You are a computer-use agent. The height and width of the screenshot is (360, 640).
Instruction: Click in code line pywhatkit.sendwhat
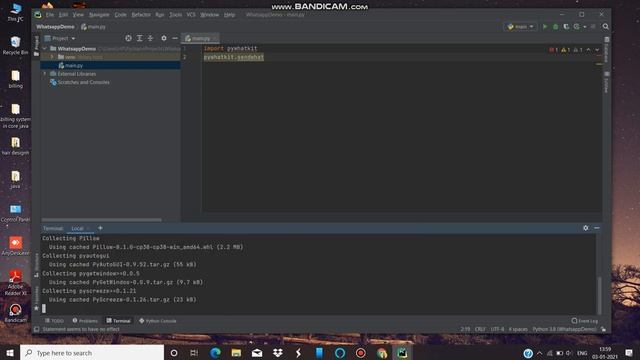(233, 57)
